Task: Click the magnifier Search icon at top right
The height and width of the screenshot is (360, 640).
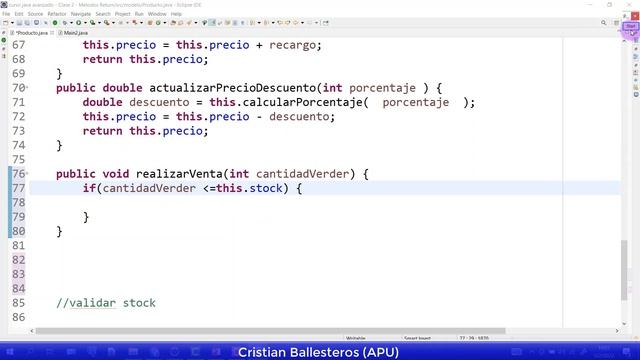Action: click(604, 23)
